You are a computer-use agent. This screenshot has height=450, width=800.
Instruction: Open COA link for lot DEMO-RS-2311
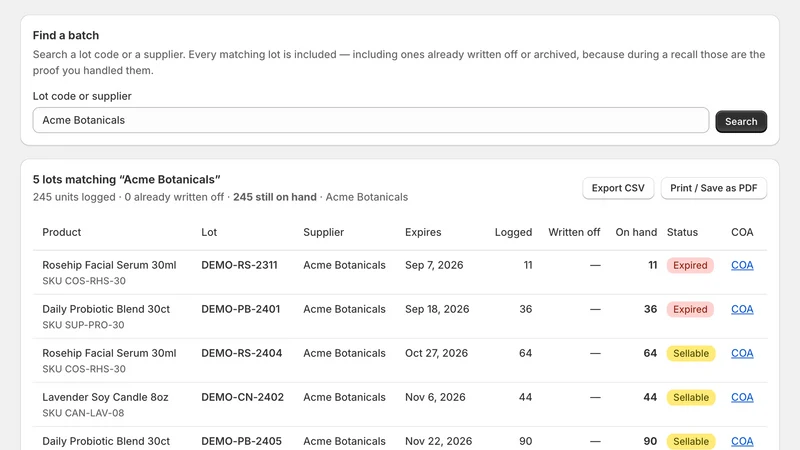(742, 265)
